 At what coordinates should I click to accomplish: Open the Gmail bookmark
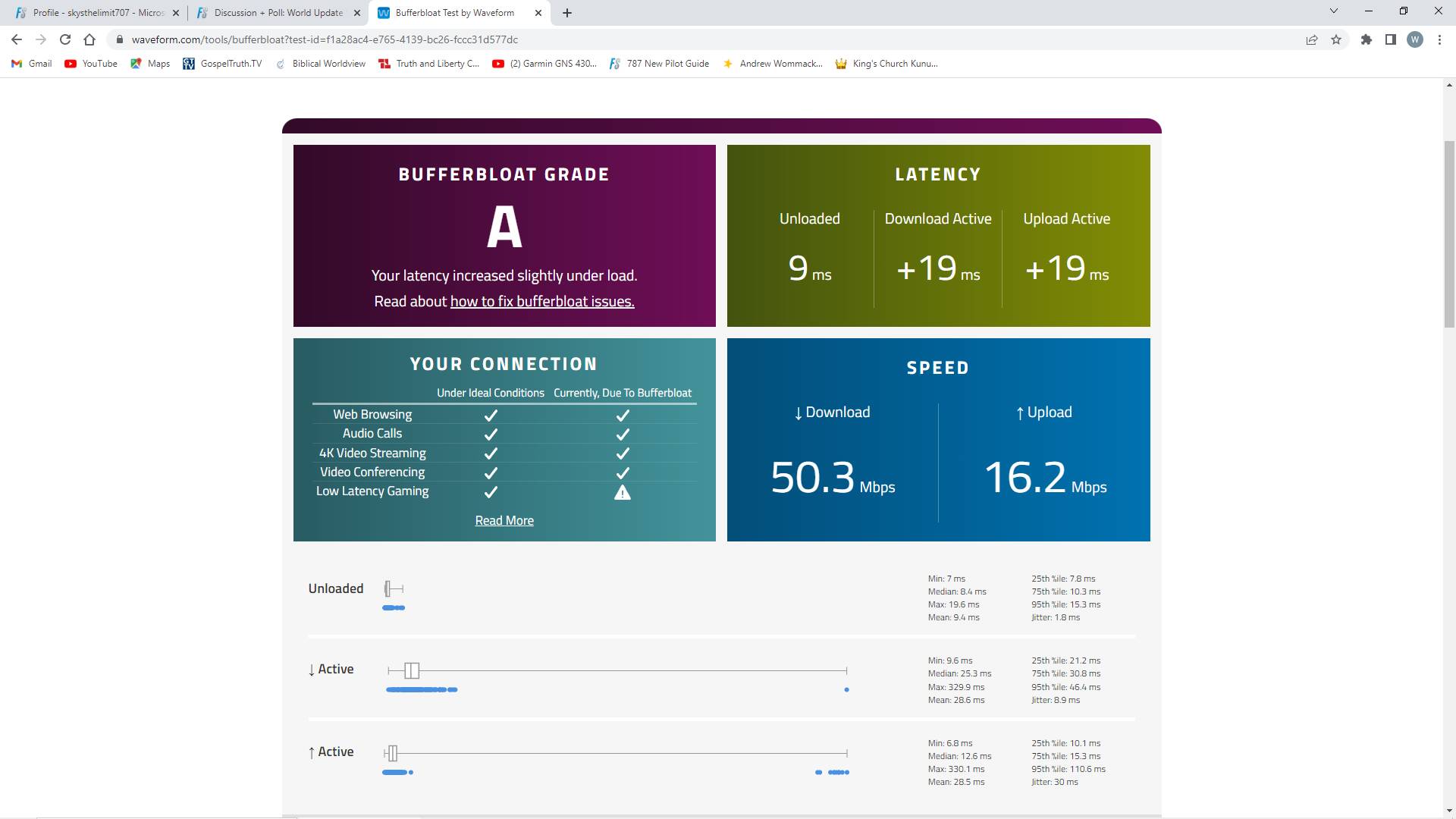(x=32, y=64)
